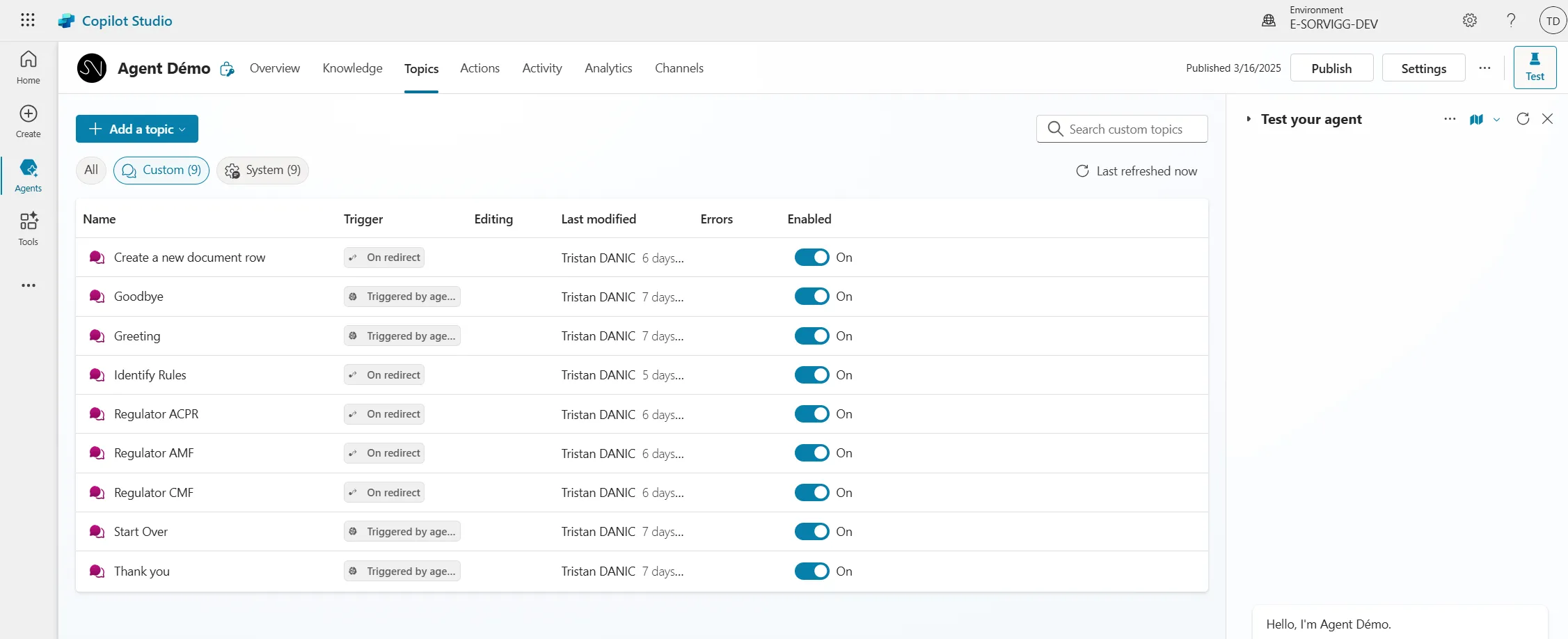Open Tools in the sidebar
This screenshot has width=1568, height=639.
tap(29, 229)
